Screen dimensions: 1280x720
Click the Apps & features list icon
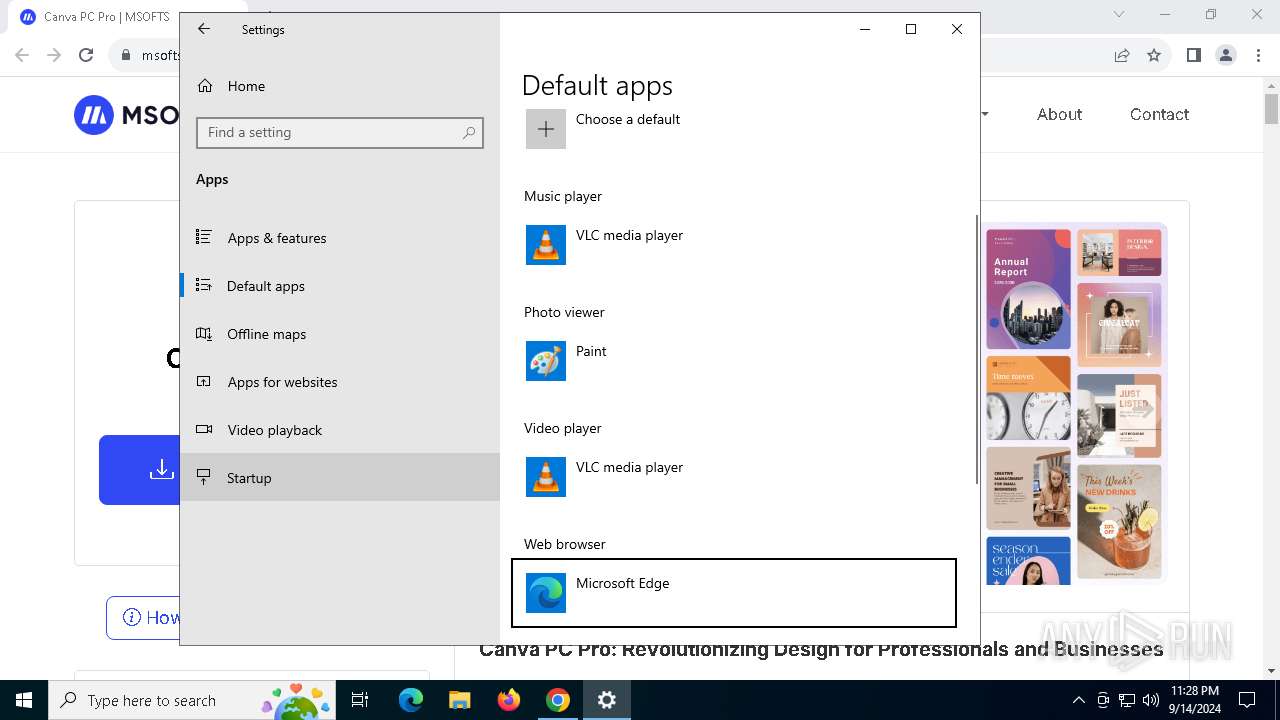(x=204, y=237)
